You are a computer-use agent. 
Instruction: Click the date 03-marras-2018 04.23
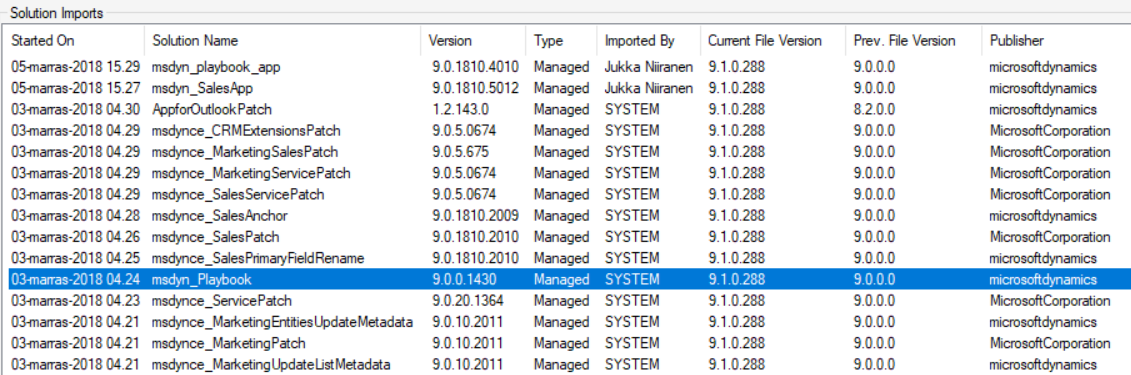(x=75, y=300)
